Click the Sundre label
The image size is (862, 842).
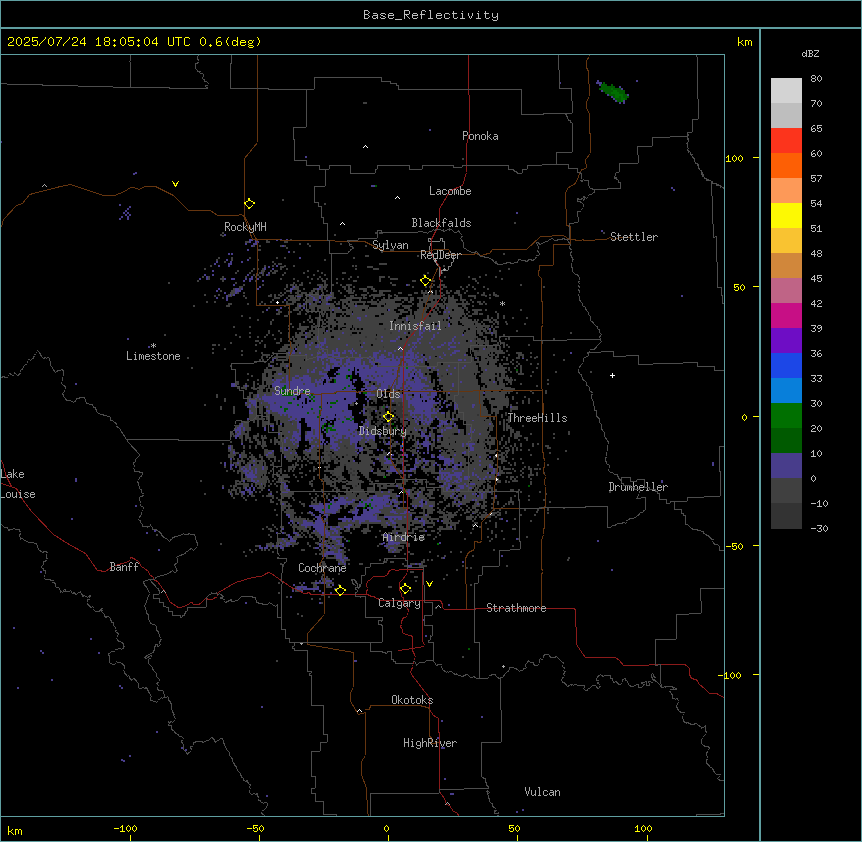click(292, 391)
